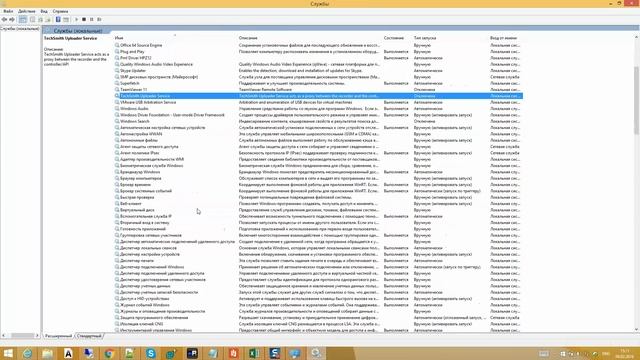Select the Вторичный вход в систему service
Viewport: 640px width, 360px height.
click(x=144, y=222)
